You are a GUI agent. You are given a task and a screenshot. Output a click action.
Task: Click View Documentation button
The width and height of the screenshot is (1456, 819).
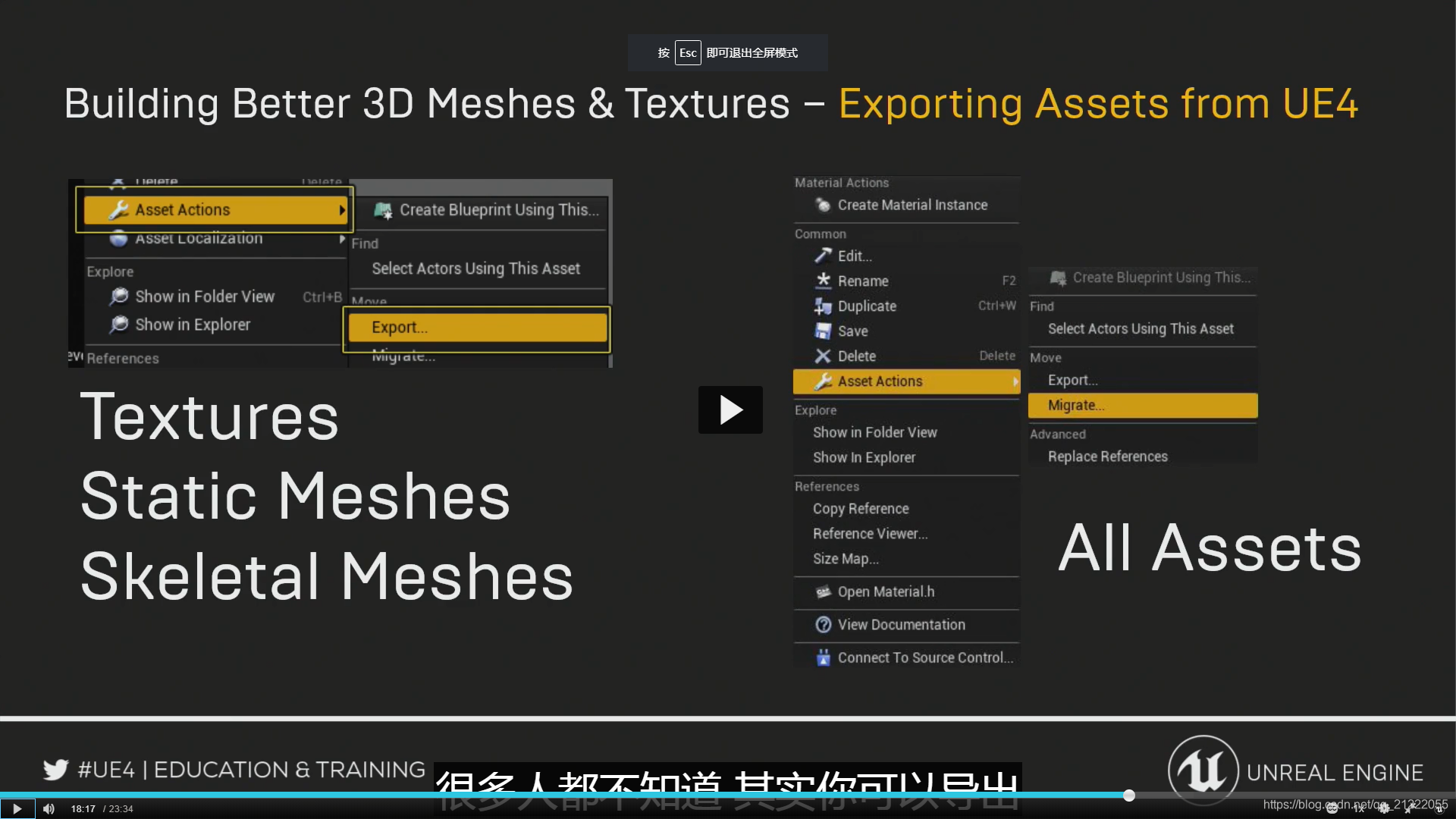click(900, 624)
